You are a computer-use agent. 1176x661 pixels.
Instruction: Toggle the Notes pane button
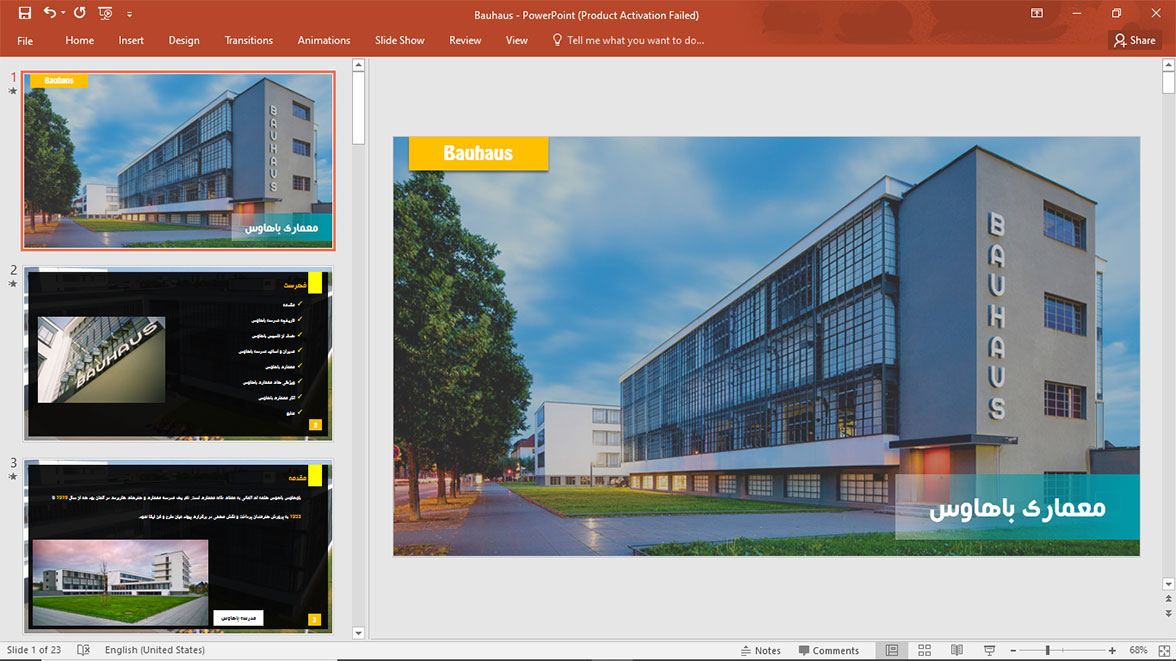click(x=760, y=650)
